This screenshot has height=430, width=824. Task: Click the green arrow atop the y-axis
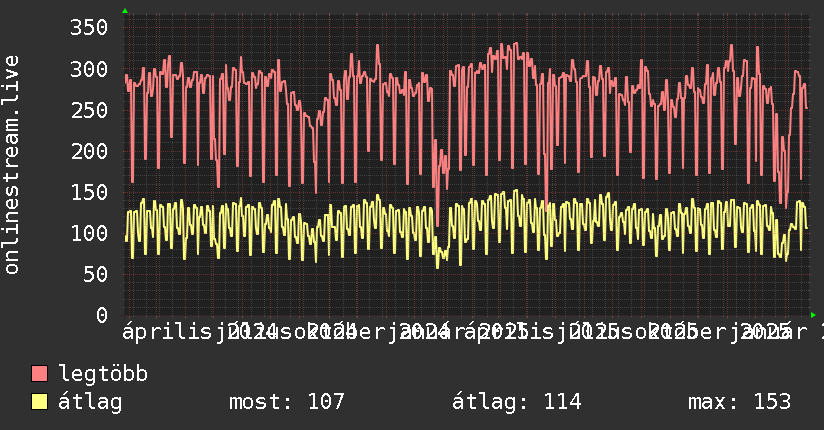(125, 11)
